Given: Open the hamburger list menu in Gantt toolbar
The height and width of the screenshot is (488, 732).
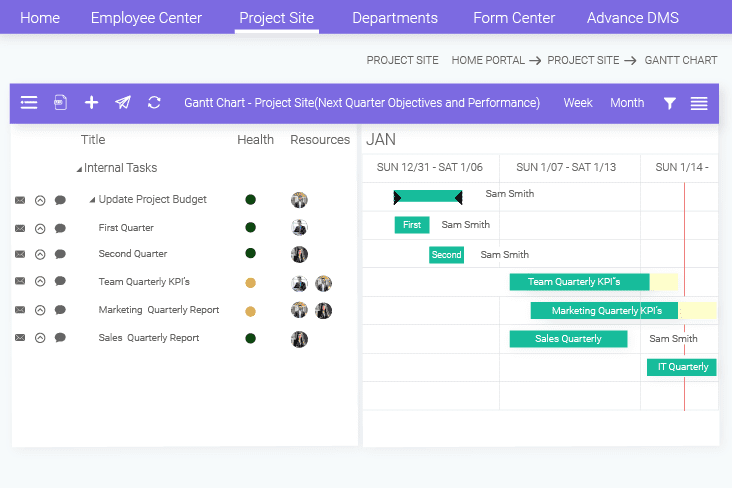Looking at the screenshot, I should (x=28, y=102).
